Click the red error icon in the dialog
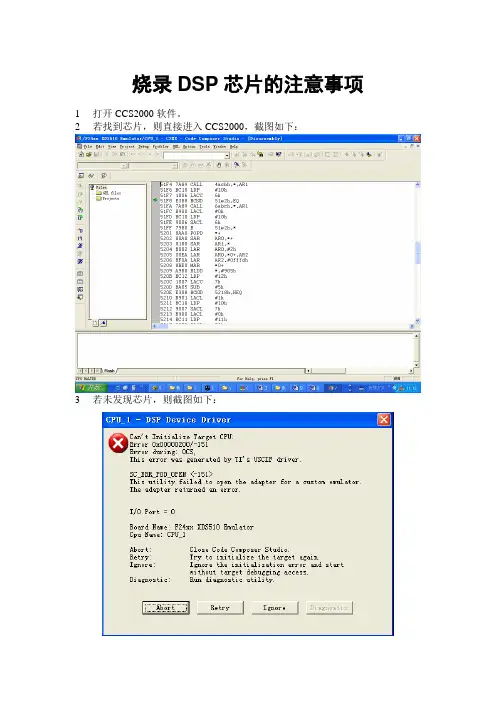The width and height of the screenshot is (496, 702). (118, 443)
